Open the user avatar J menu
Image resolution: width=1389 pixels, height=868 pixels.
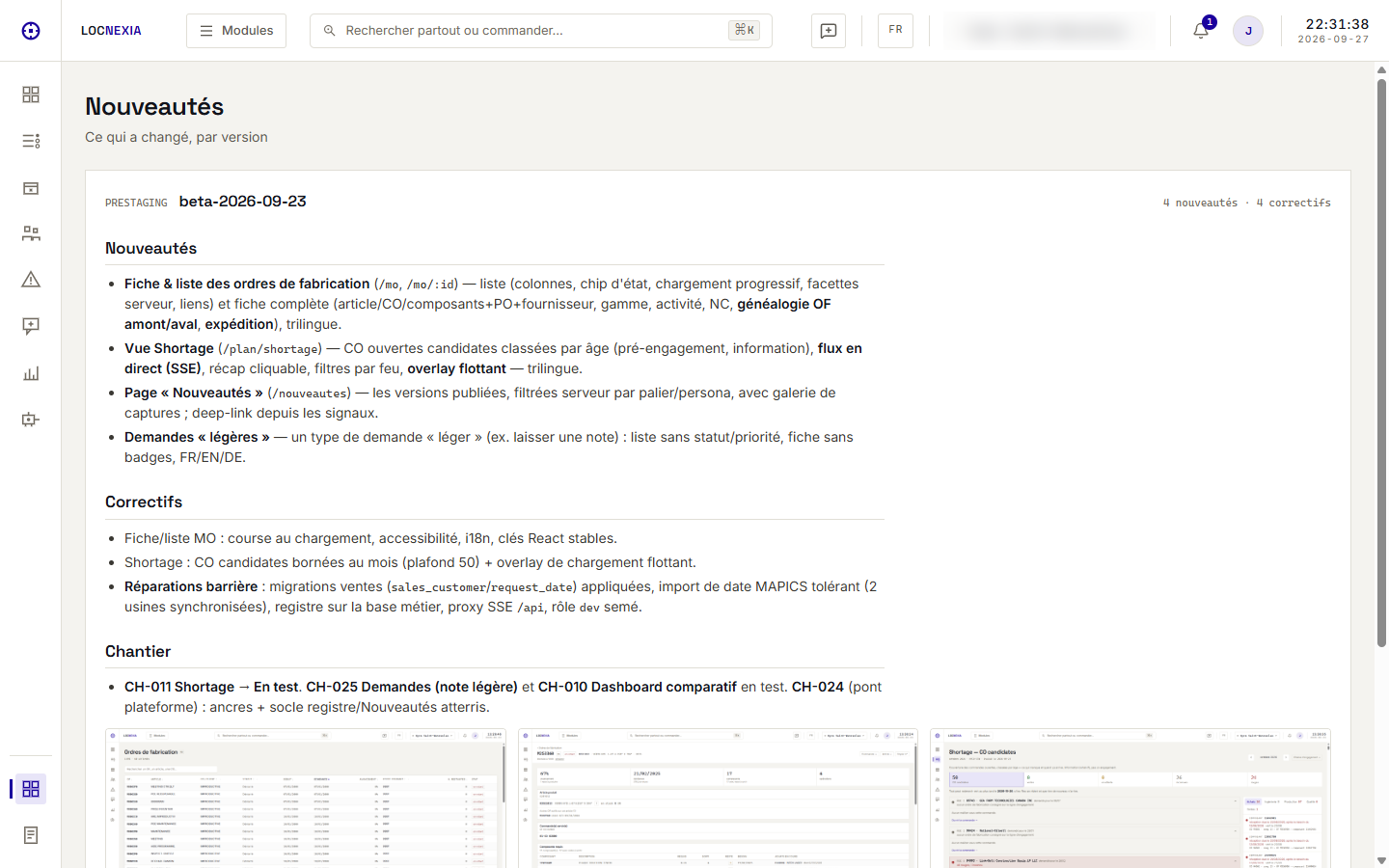click(x=1248, y=31)
